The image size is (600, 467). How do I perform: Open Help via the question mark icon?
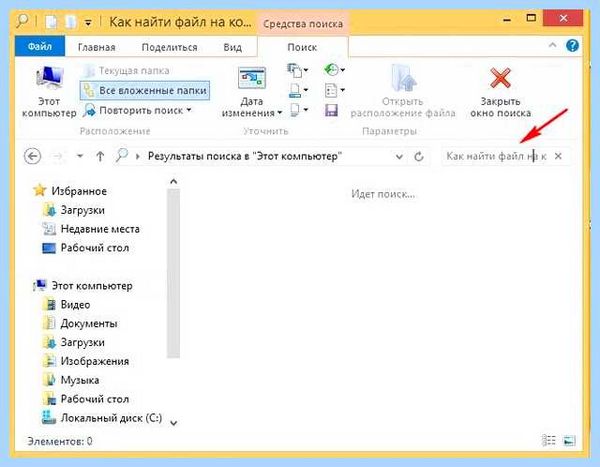pyautogui.click(x=572, y=46)
